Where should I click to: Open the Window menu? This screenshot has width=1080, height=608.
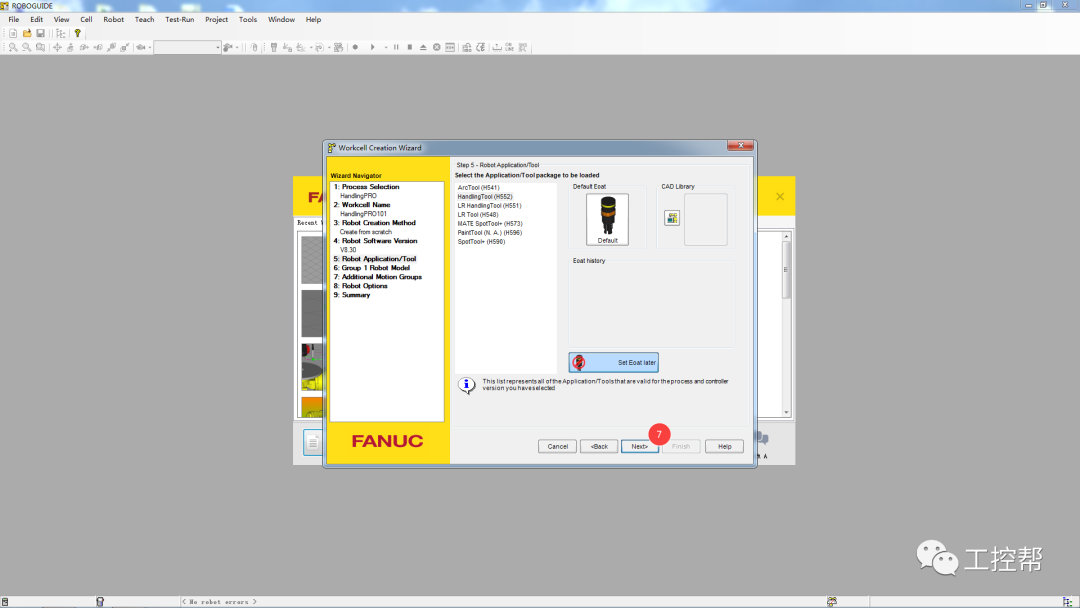(x=281, y=19)
